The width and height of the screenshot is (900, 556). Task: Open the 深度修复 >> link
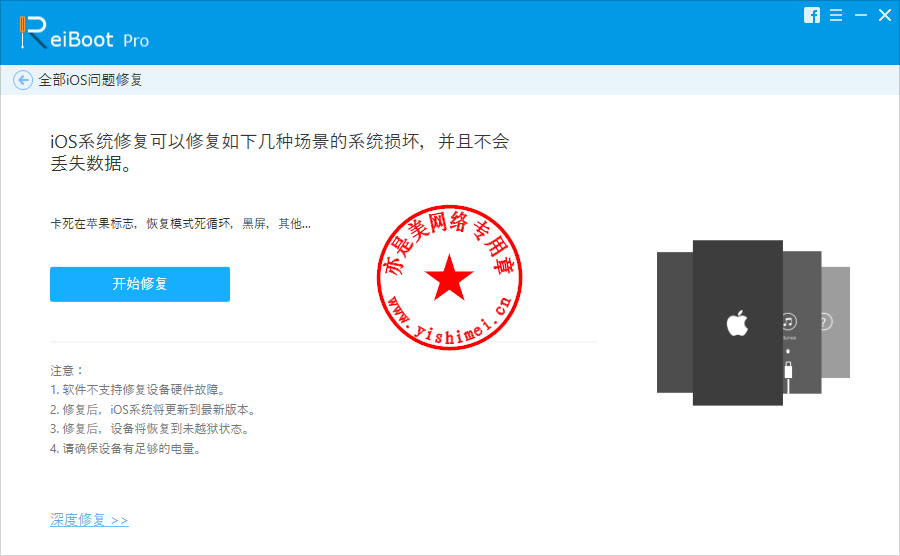click(x=89, y=520)
